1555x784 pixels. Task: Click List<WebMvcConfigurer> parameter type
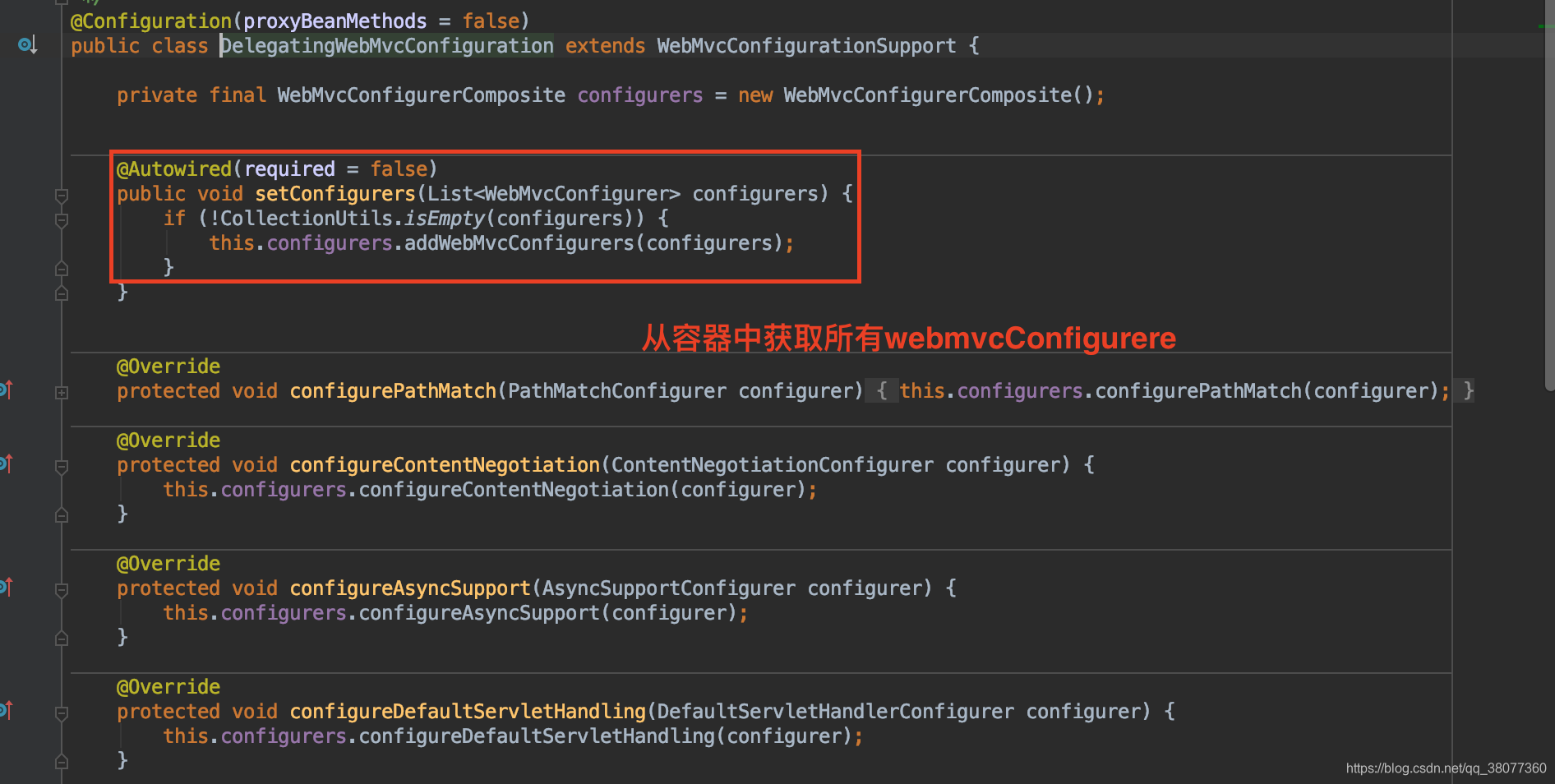coord(554,194)
